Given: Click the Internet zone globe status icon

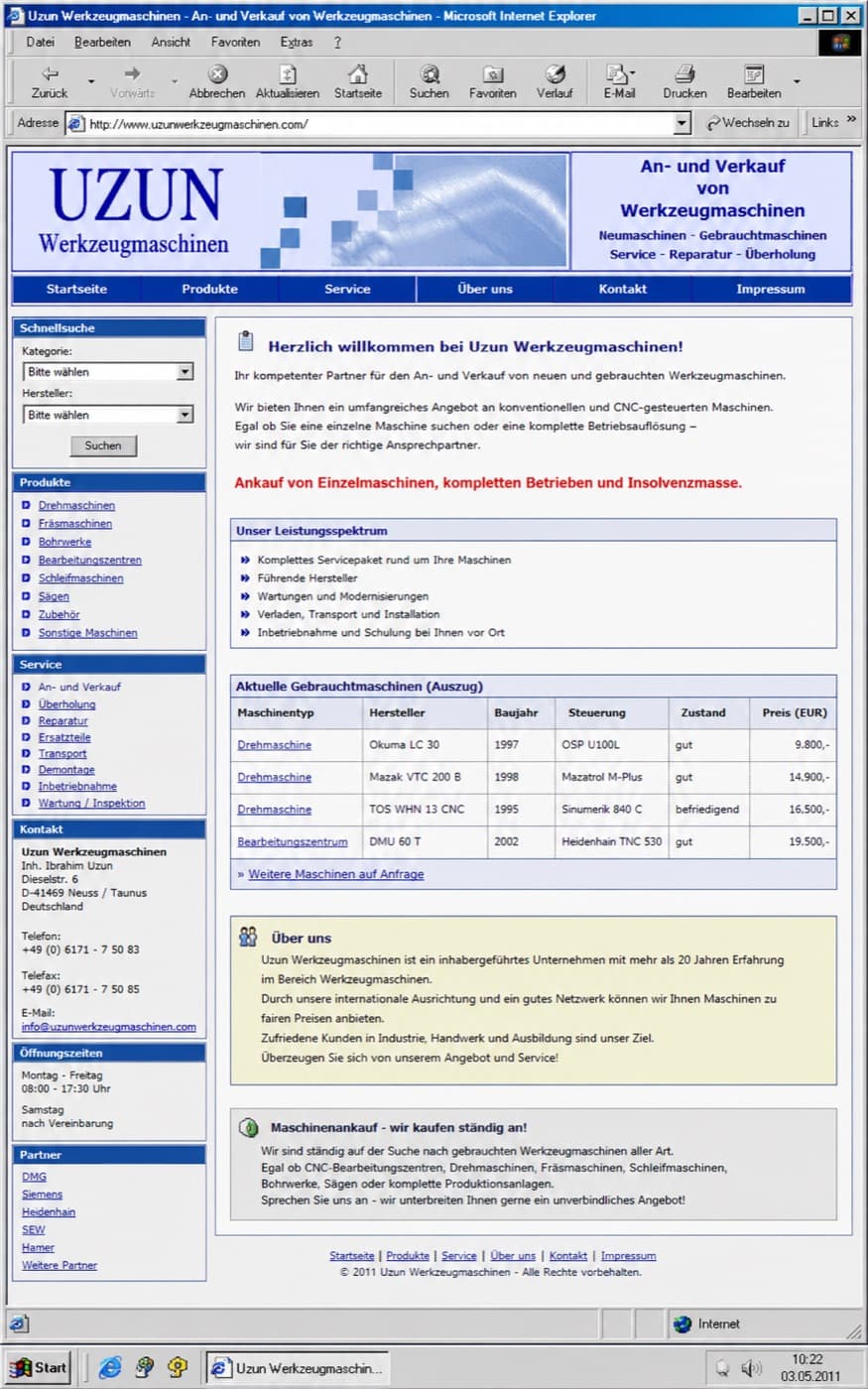Looking at the screenshot, I should tap(682, 1324).
